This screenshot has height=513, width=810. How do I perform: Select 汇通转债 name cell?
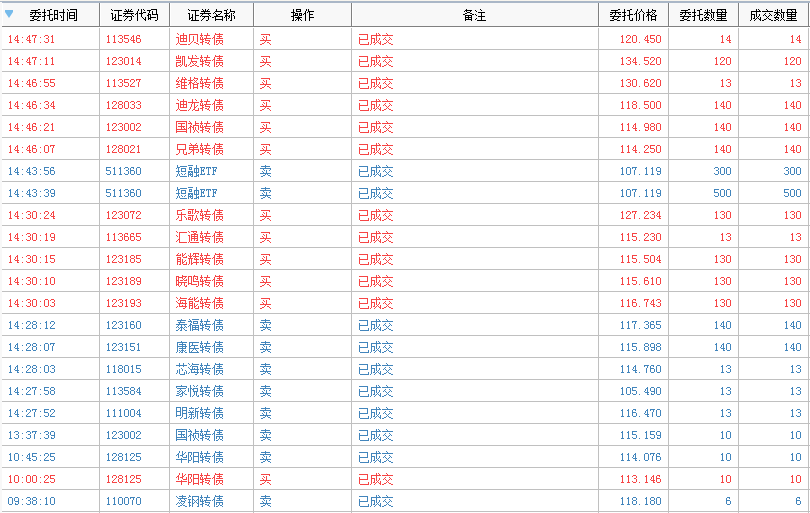pyautogui.click(x=199, y=237)
